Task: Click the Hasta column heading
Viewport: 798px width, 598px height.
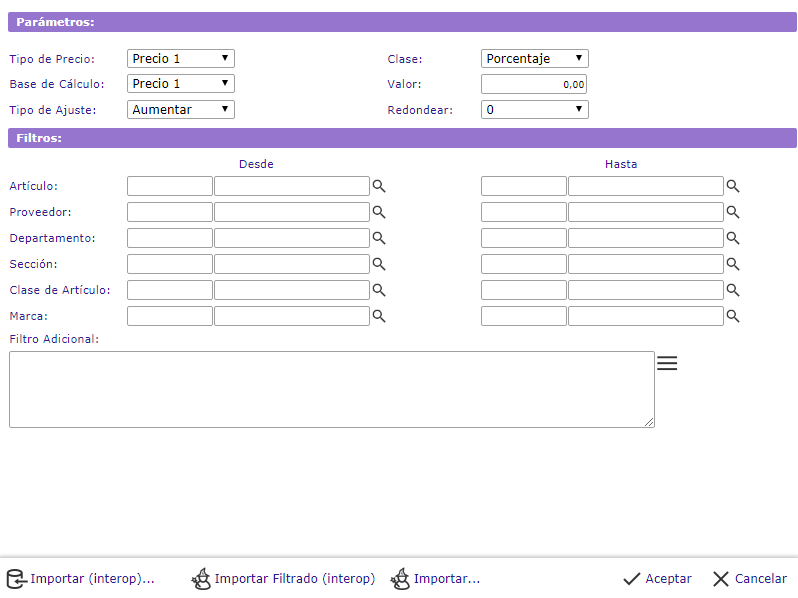Action: [621, 164]
